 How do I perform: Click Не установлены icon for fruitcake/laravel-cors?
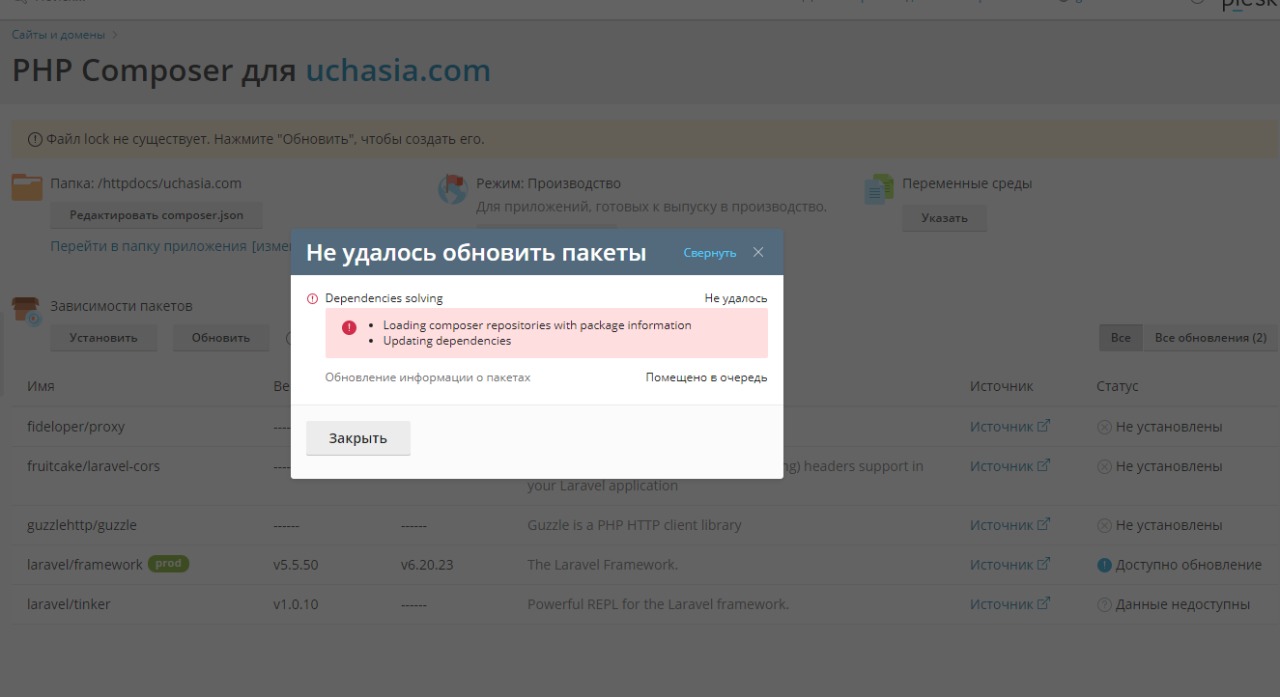[x=1104, y=466]
